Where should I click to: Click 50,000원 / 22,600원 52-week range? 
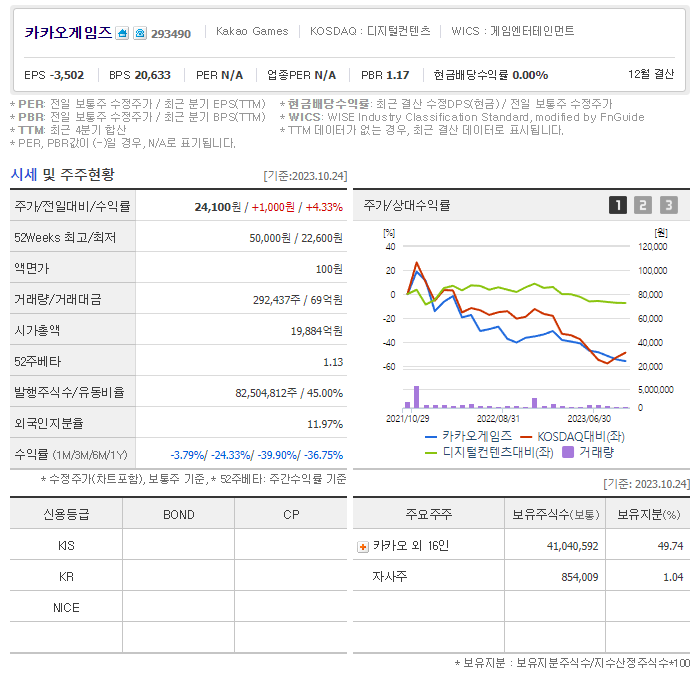pyautogui.click(x=296, y=238)
